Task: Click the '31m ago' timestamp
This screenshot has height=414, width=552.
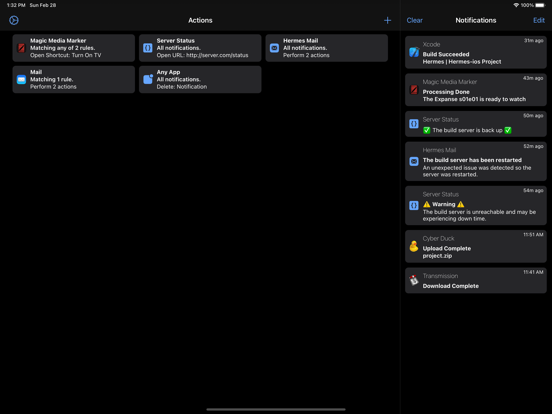Action: coord(533,41)
